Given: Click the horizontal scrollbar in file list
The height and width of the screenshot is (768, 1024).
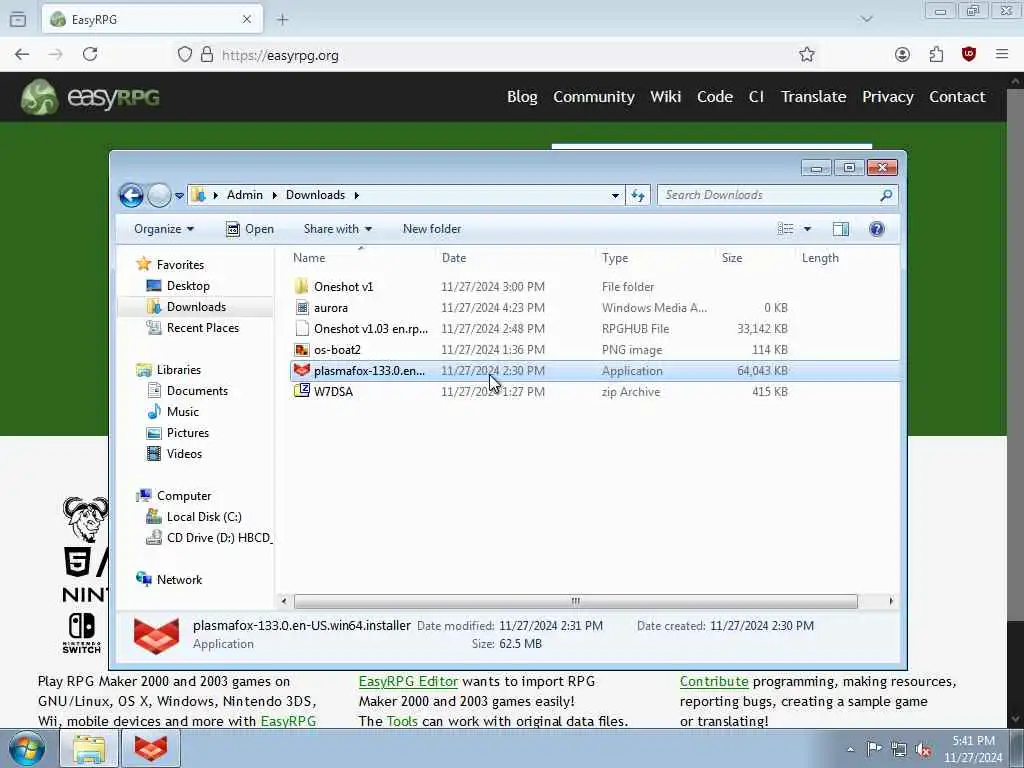Looking at the screenshot, I should (575, 601).
